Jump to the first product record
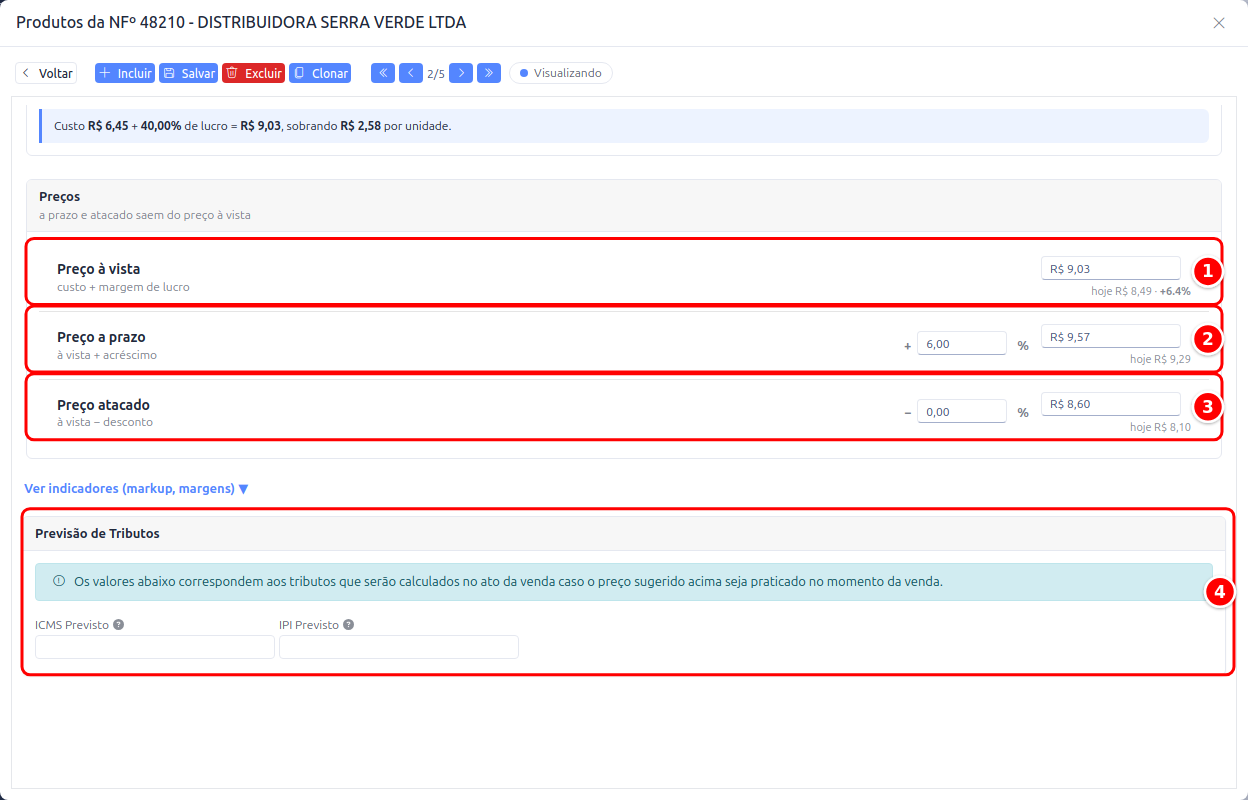This screenshot has width=1248, height=800. point(383,73)
